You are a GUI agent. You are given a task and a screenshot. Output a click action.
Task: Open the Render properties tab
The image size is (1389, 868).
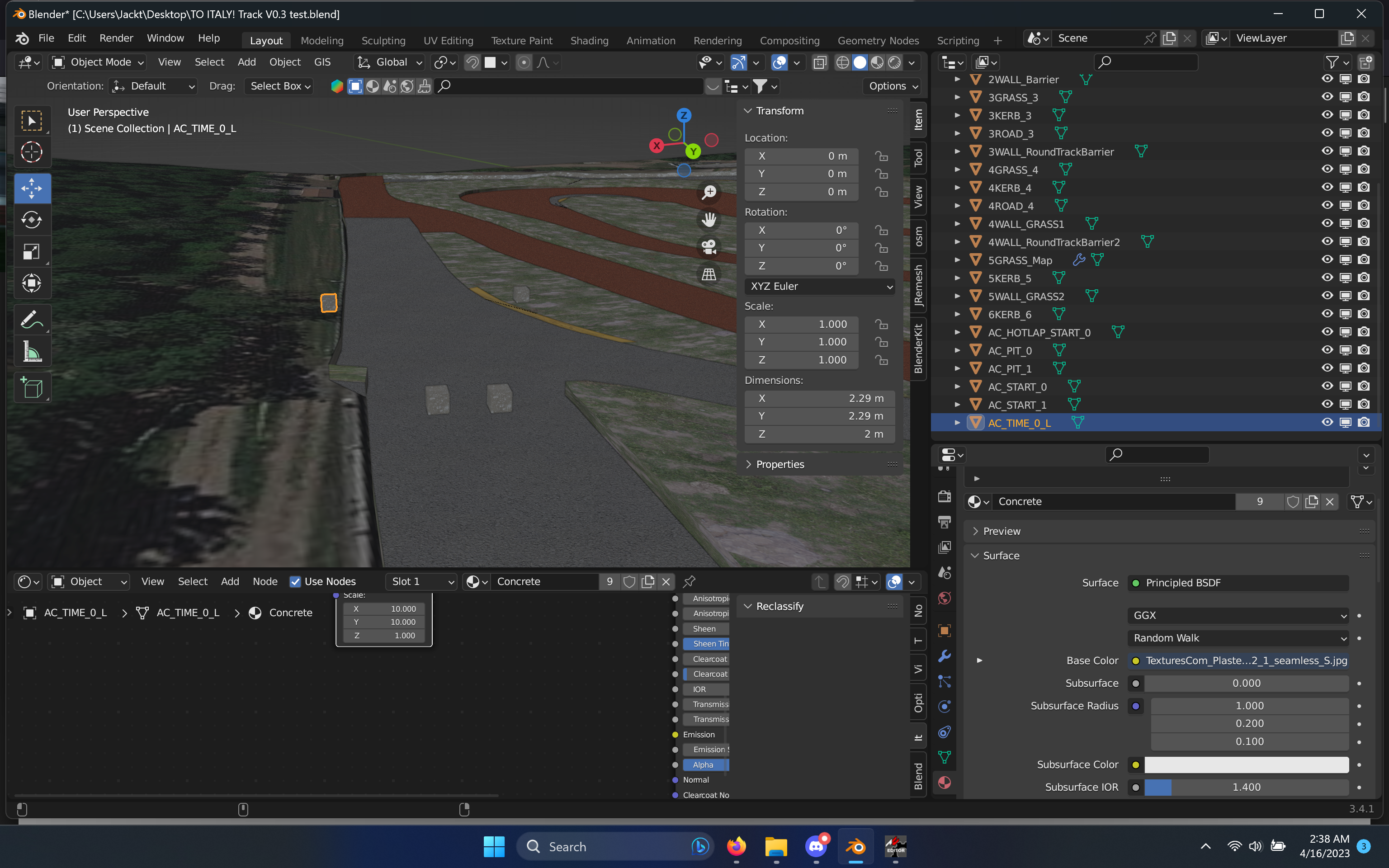coord(944,496)
